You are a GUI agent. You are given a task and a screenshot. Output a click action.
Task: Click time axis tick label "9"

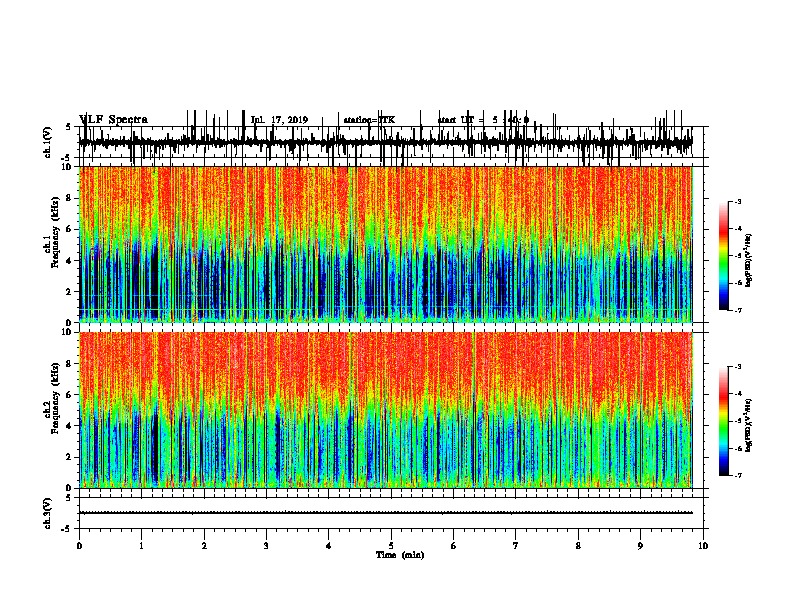(x=640, y=546)
